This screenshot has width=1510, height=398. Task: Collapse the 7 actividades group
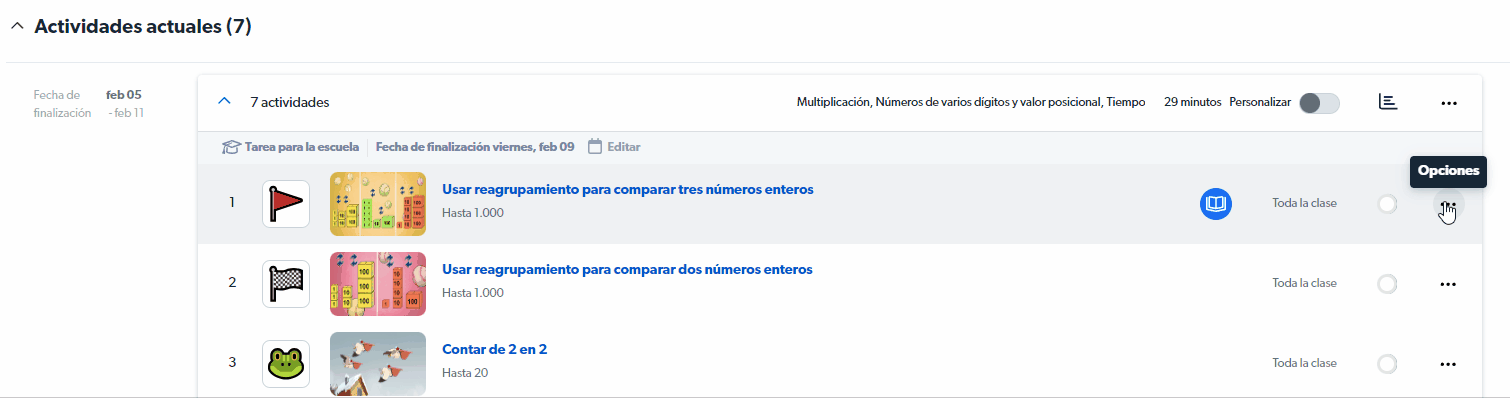coord(224,102)
